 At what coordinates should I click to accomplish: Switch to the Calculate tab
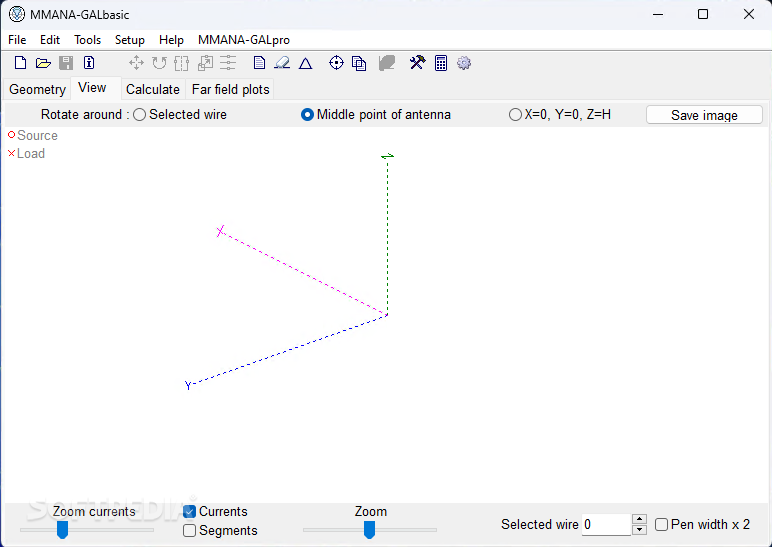153,90
